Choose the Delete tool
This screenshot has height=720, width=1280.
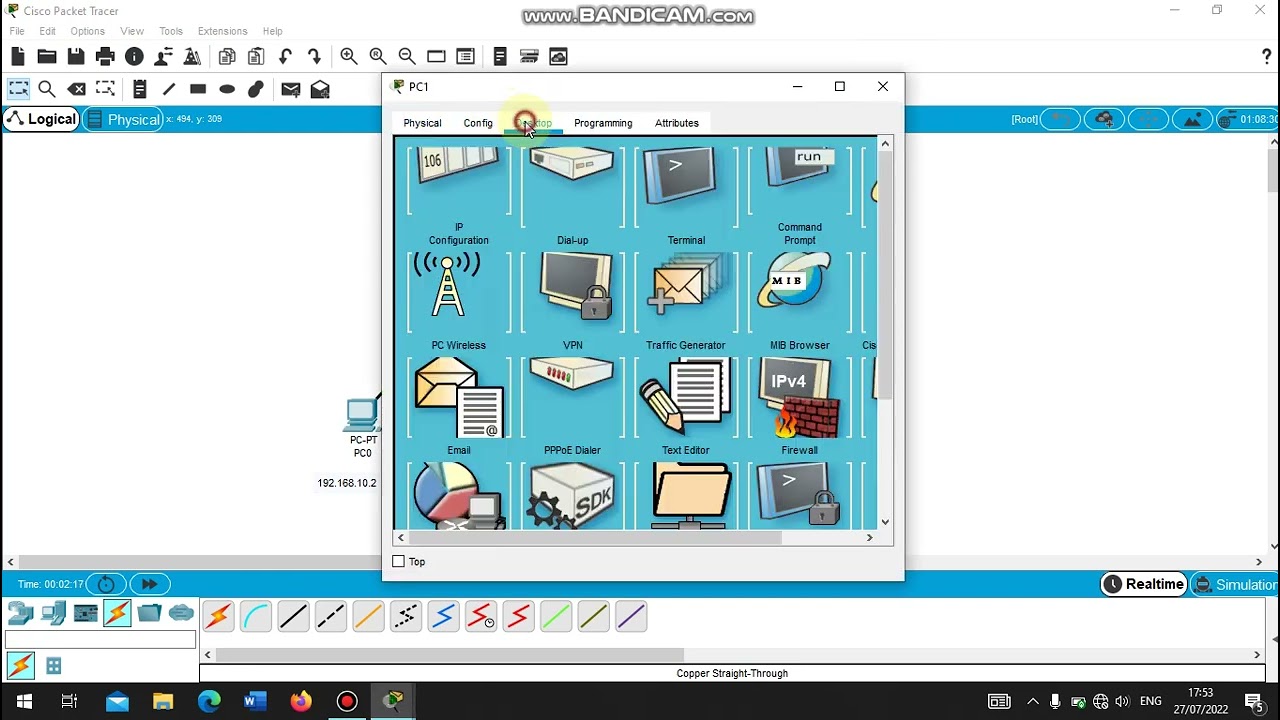coord(76,89)
